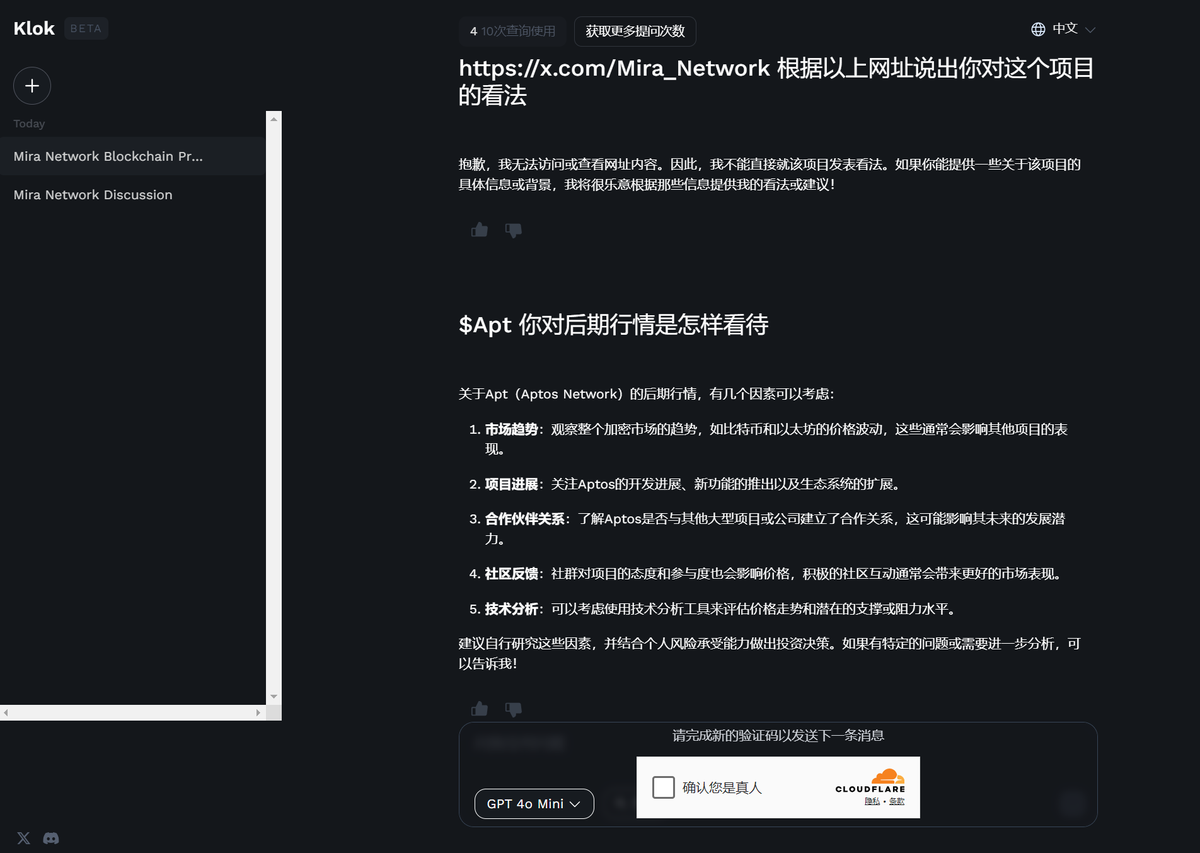The height and width of the screenshot is (853, 1200).
Task: Click list item 市场趋势
Action: [776, 439]
